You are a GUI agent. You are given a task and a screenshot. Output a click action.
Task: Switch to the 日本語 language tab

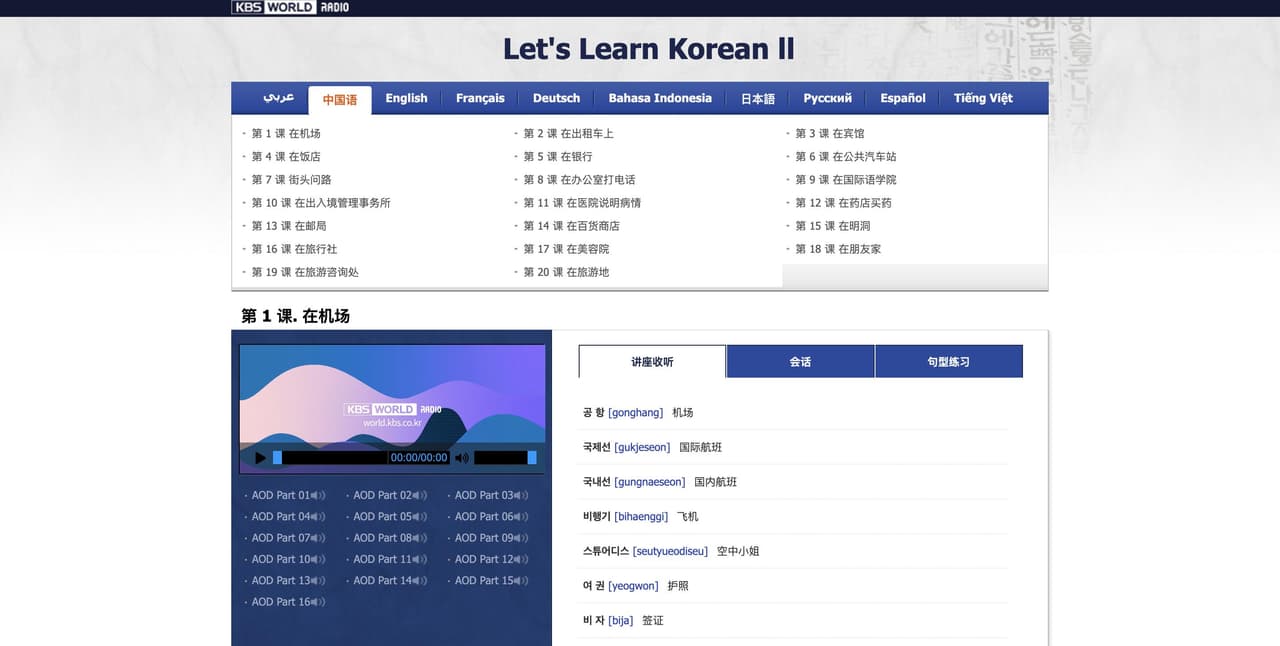(758, 98)
